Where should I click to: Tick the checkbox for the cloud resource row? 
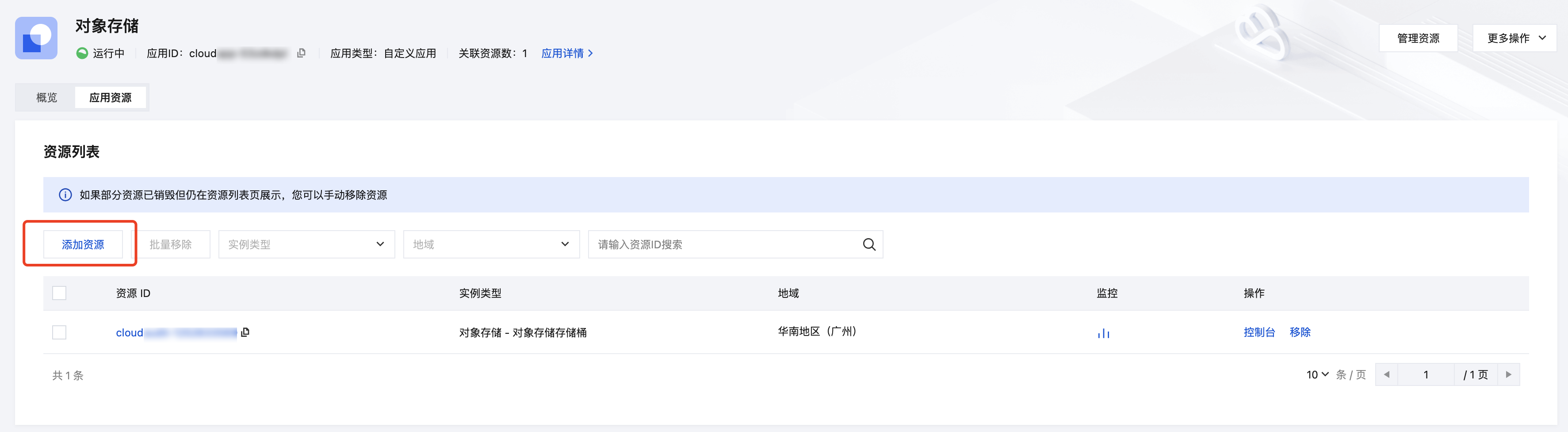pyautogui.click(x=59, y=332)
